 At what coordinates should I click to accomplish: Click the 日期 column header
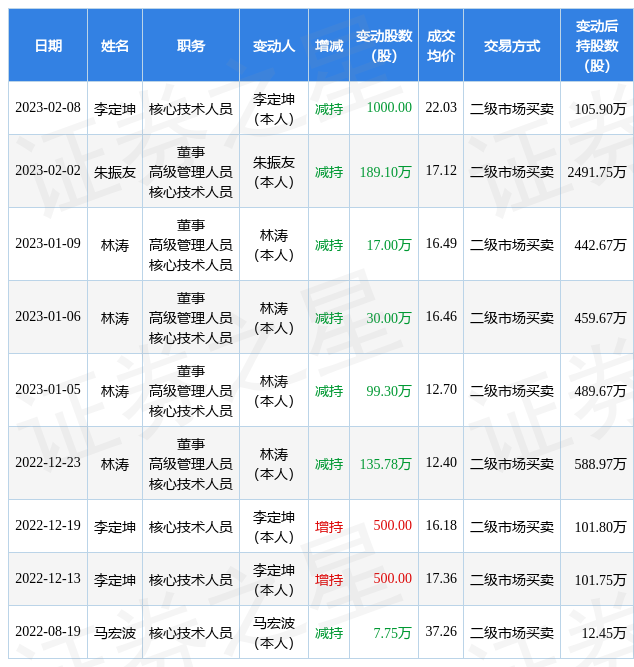click(x=48, y=46)
